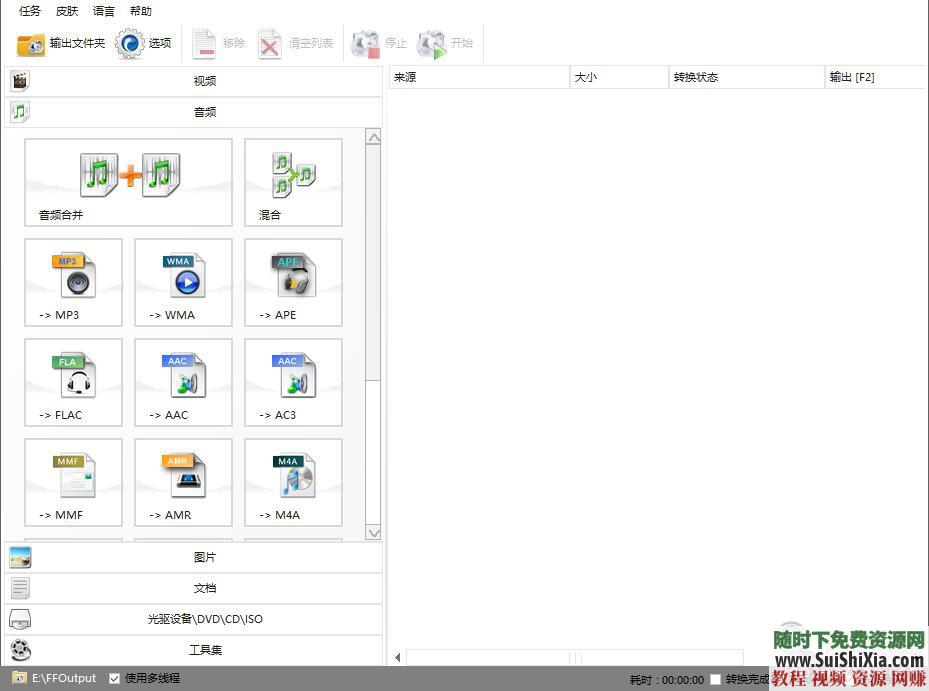Screen dimensions: 929x691
Task: Toggle the 使用多线程 checkbox
Action: click(114, 678)
